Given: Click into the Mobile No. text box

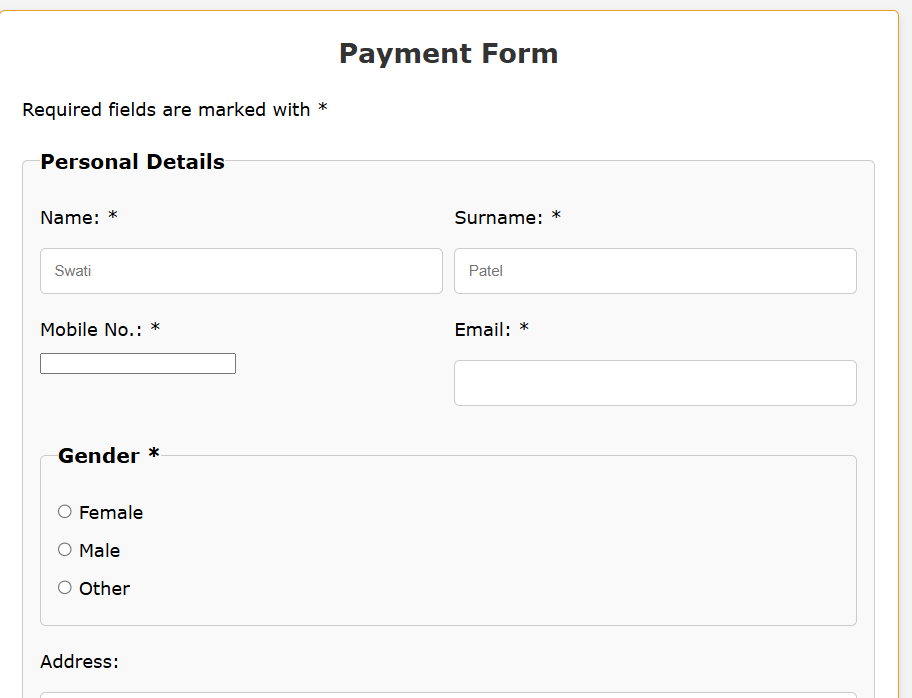Looking at the screenshot, I should (x=138, y=364).
